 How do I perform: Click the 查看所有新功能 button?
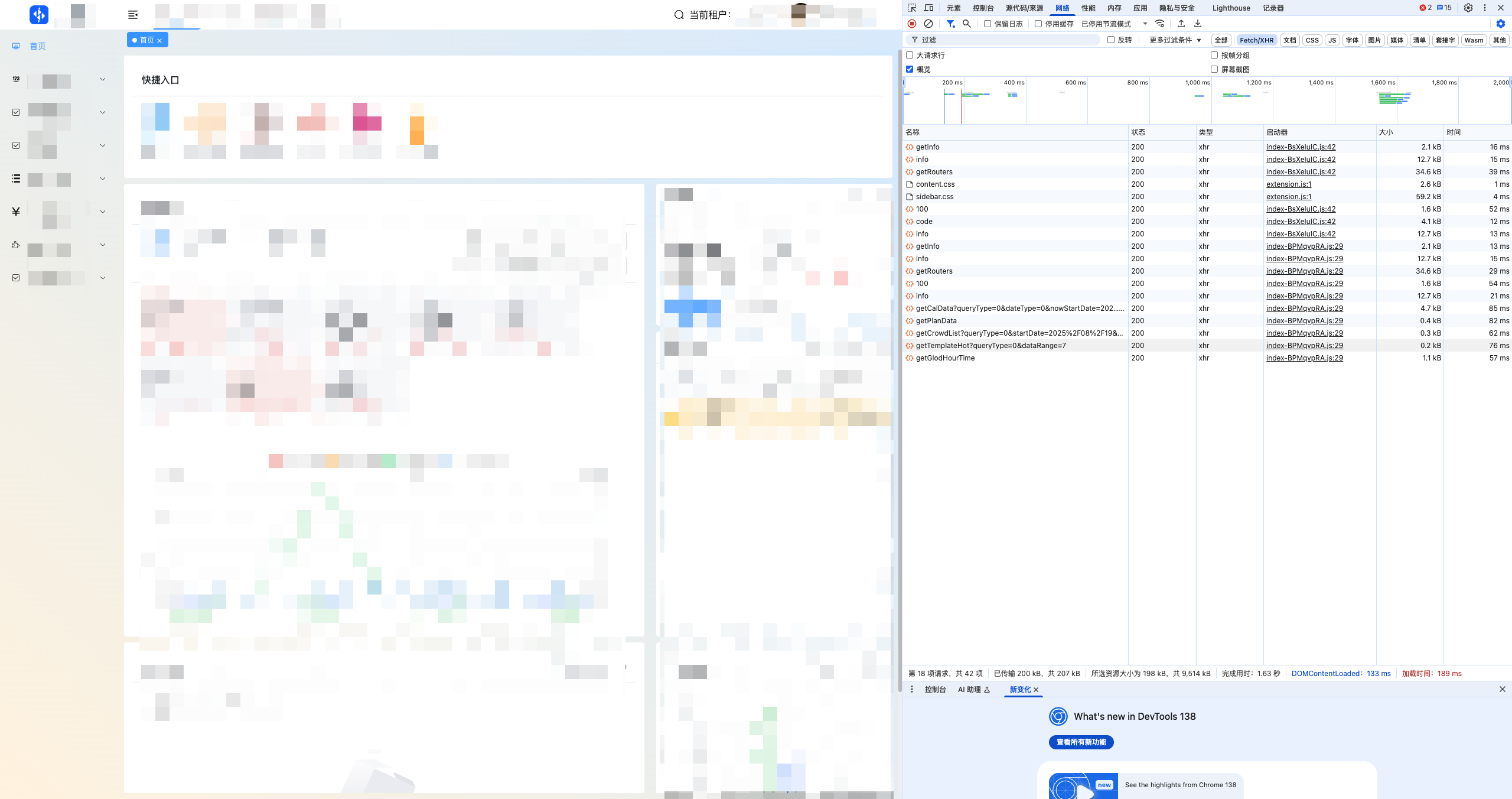point(1081,742)
